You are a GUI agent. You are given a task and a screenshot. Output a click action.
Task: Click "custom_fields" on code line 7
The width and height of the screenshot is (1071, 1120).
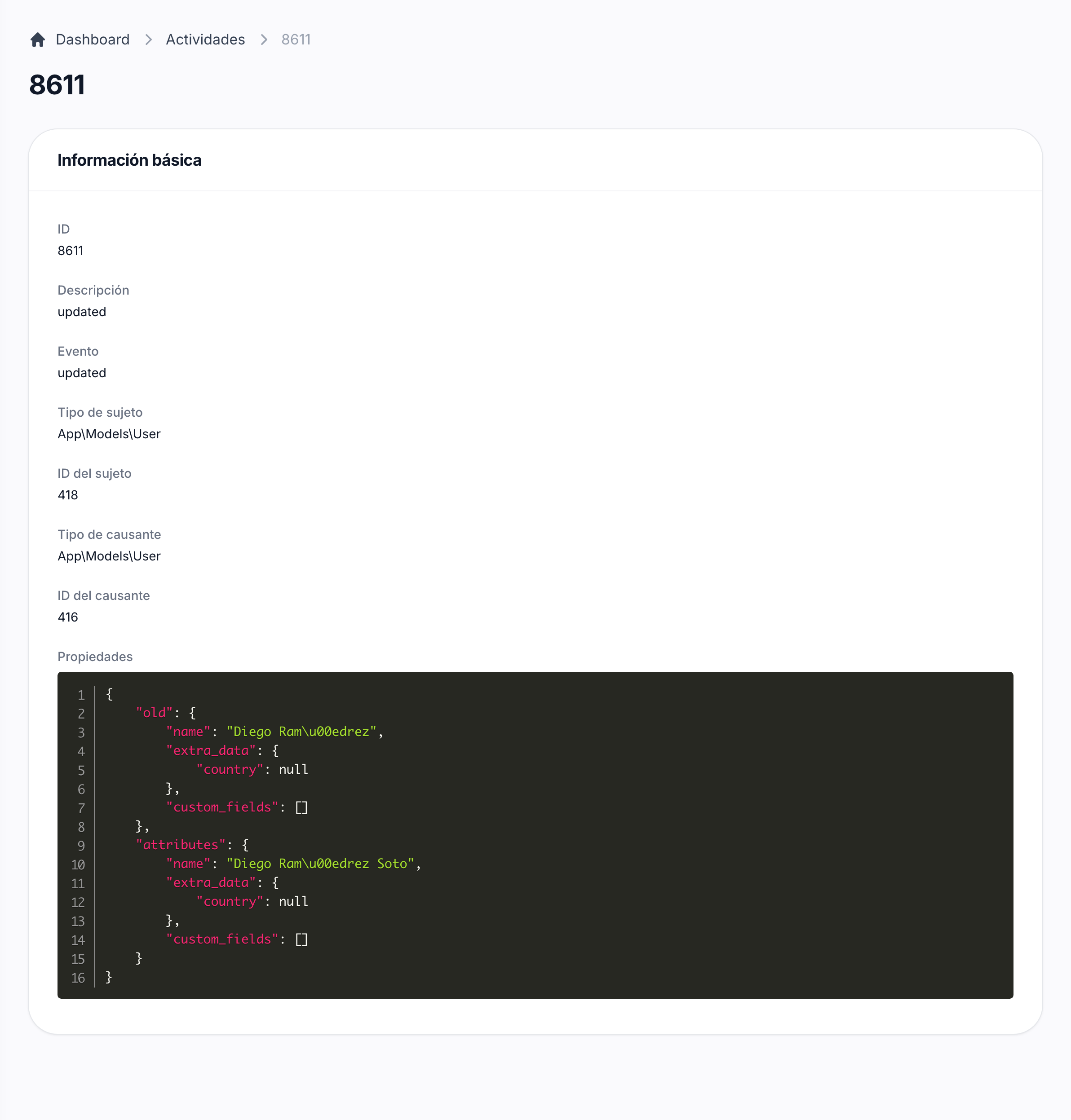pyautogui.click(x=222, y=807)
